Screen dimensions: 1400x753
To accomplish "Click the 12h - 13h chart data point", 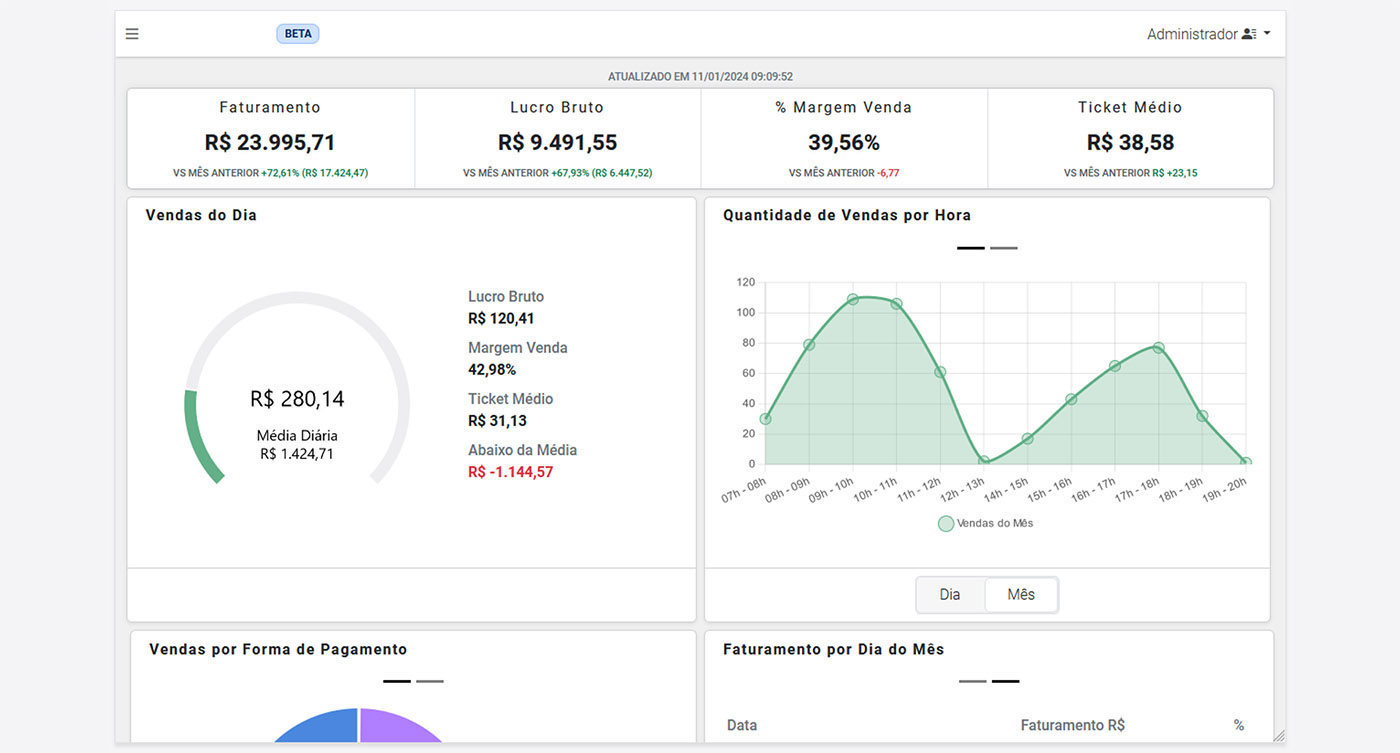I will pos(984,461).
